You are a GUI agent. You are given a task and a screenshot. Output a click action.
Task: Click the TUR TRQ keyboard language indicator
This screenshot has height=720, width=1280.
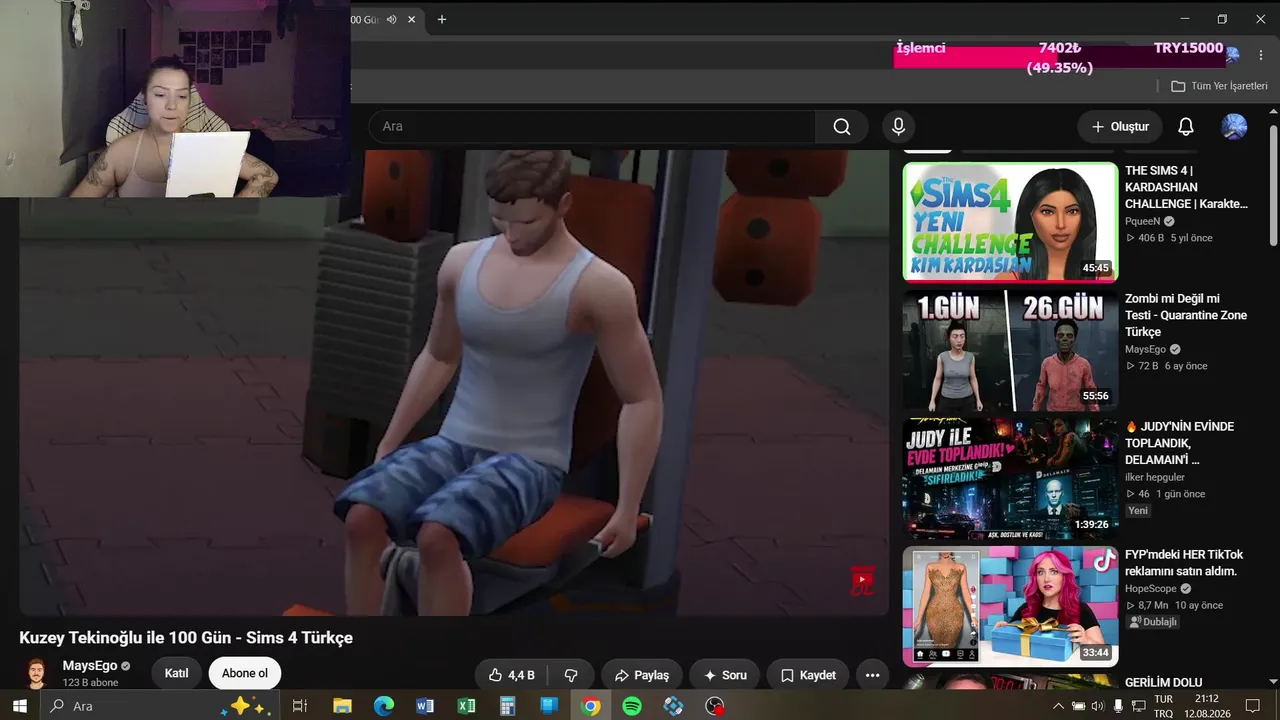pos(1163,706)
